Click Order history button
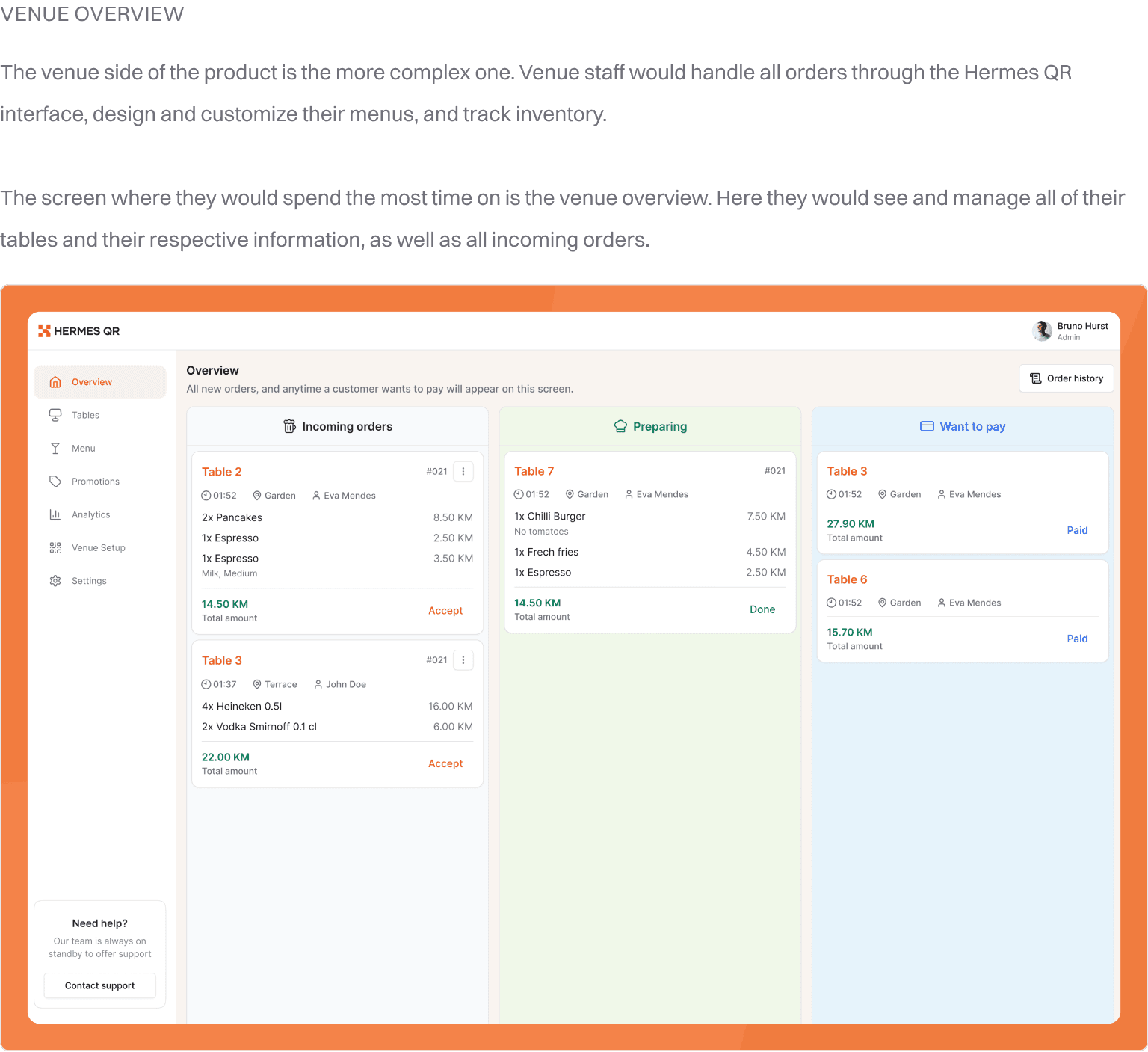This screenshot has height=1052, width=1148. (1067, 378)
